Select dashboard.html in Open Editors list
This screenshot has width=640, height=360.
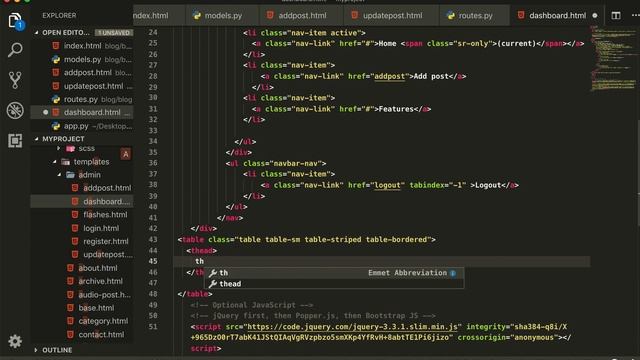click(x=82, y=112)
